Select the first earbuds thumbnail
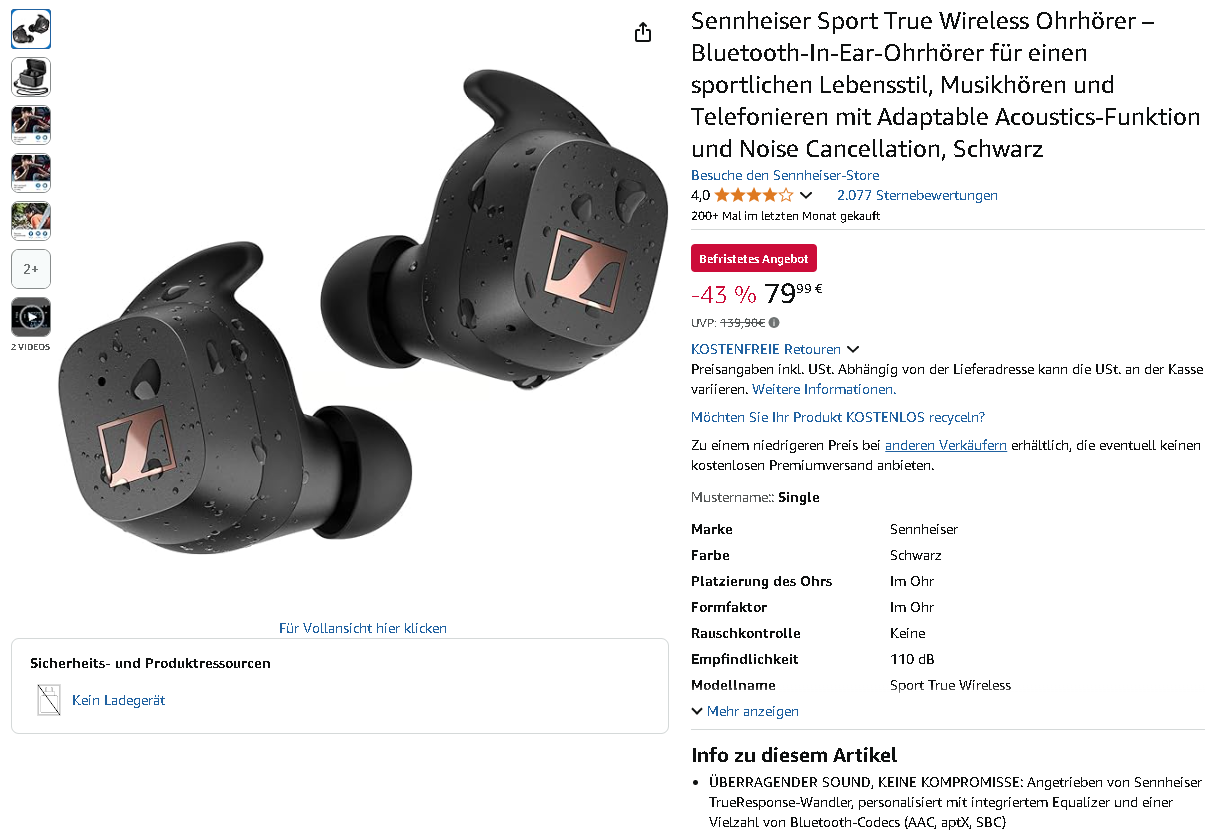Image resolution: width=1212 pixels, height=832 pixels. pos(31,29)
